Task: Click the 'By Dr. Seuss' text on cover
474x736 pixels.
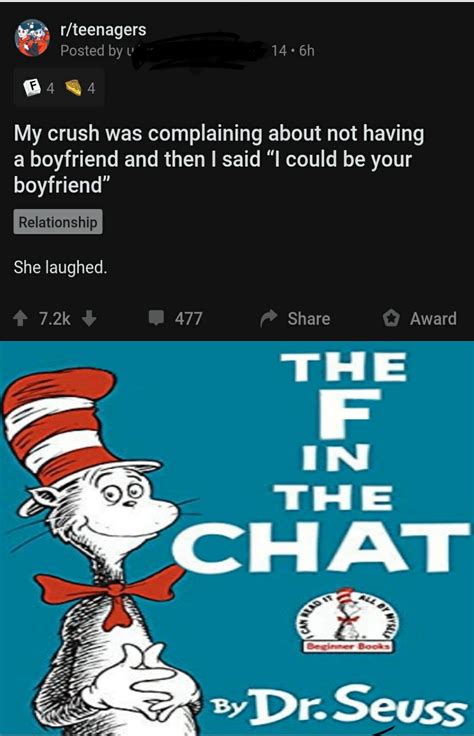Action: coord(337,706)
